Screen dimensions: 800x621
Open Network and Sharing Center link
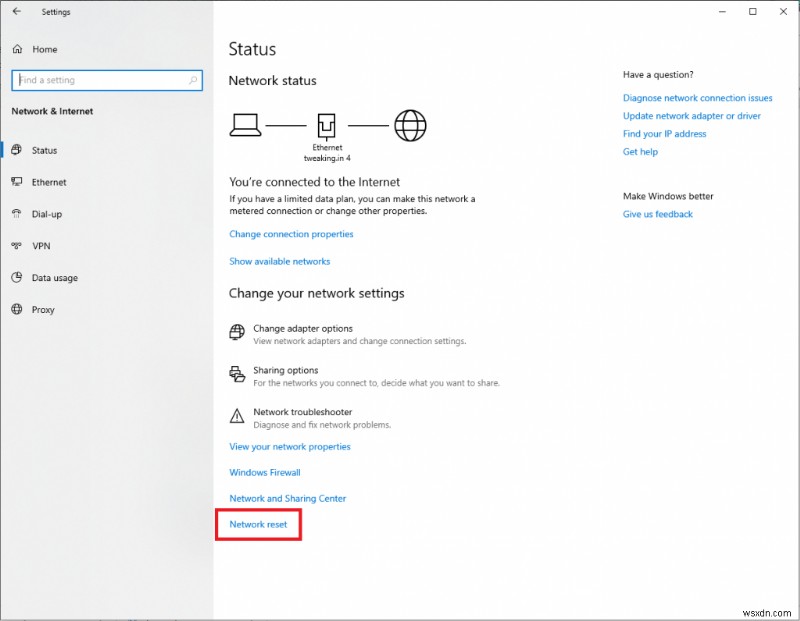point(288,499)
